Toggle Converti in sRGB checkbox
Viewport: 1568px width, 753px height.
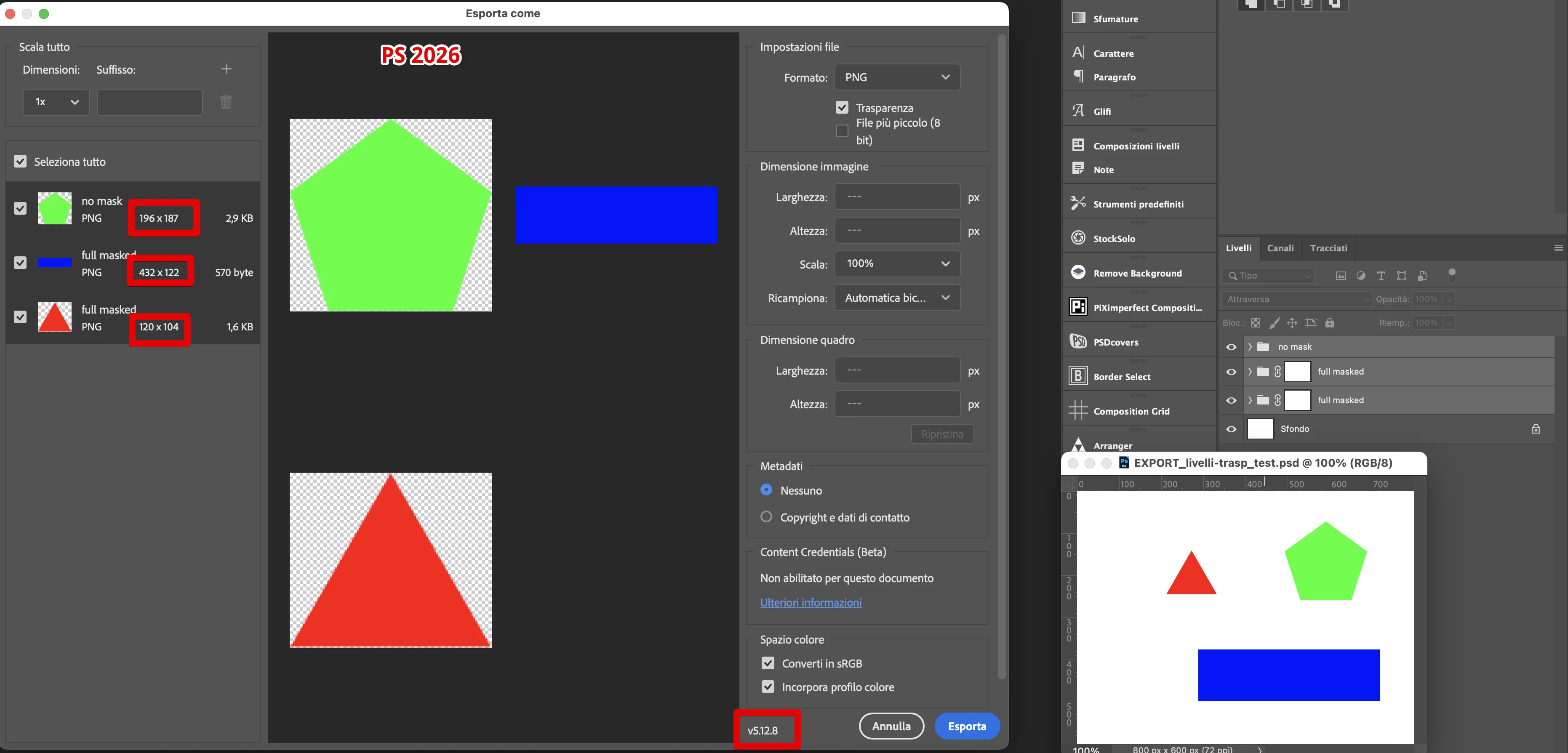768,663
